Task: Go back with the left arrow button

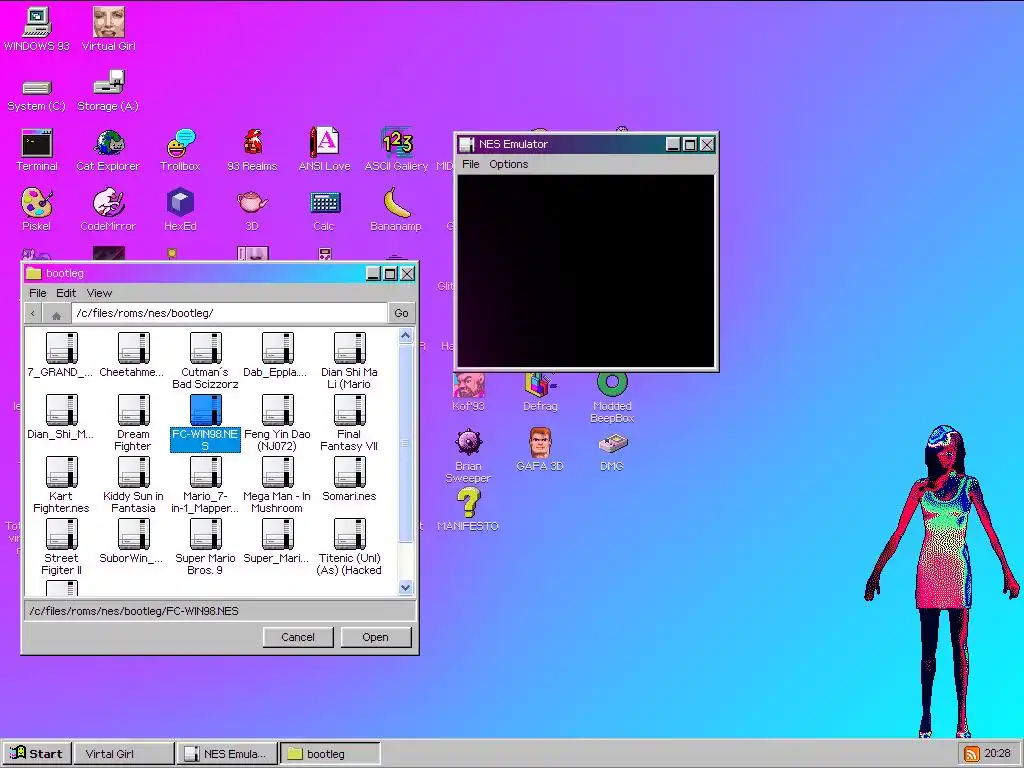Action: [33, 313]
